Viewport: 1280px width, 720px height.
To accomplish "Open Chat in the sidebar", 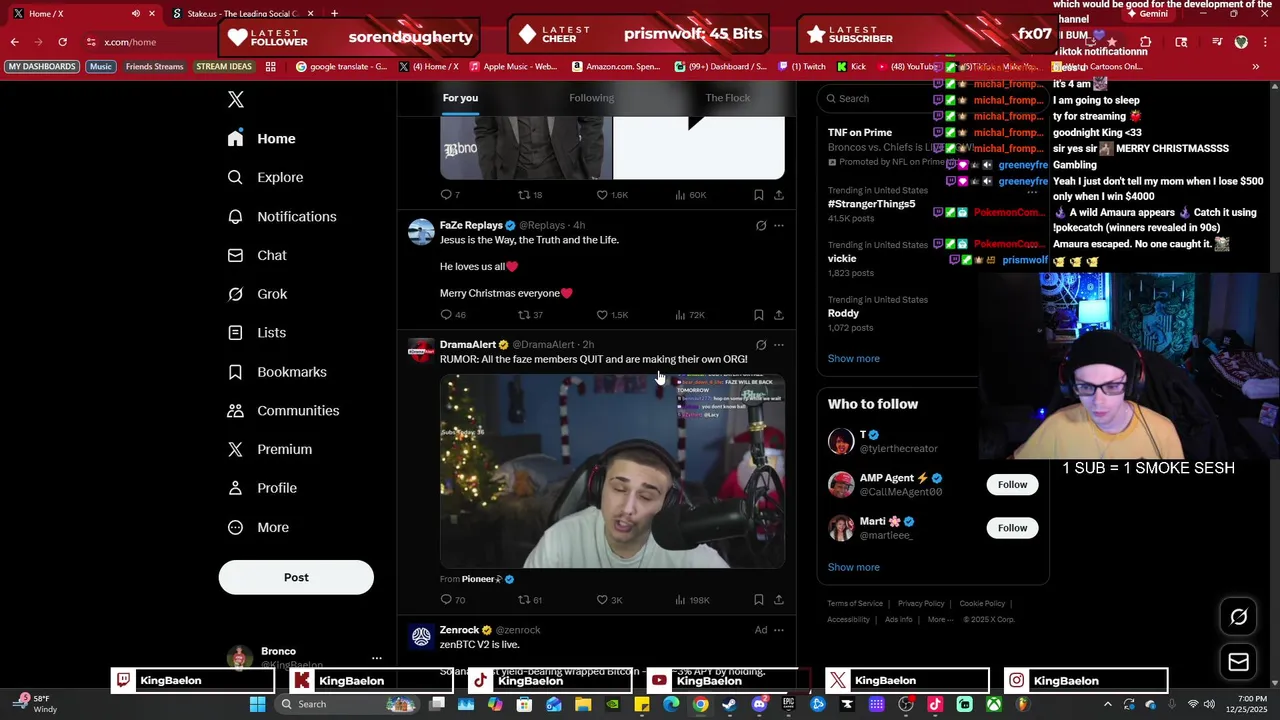I will pos(257,255).
